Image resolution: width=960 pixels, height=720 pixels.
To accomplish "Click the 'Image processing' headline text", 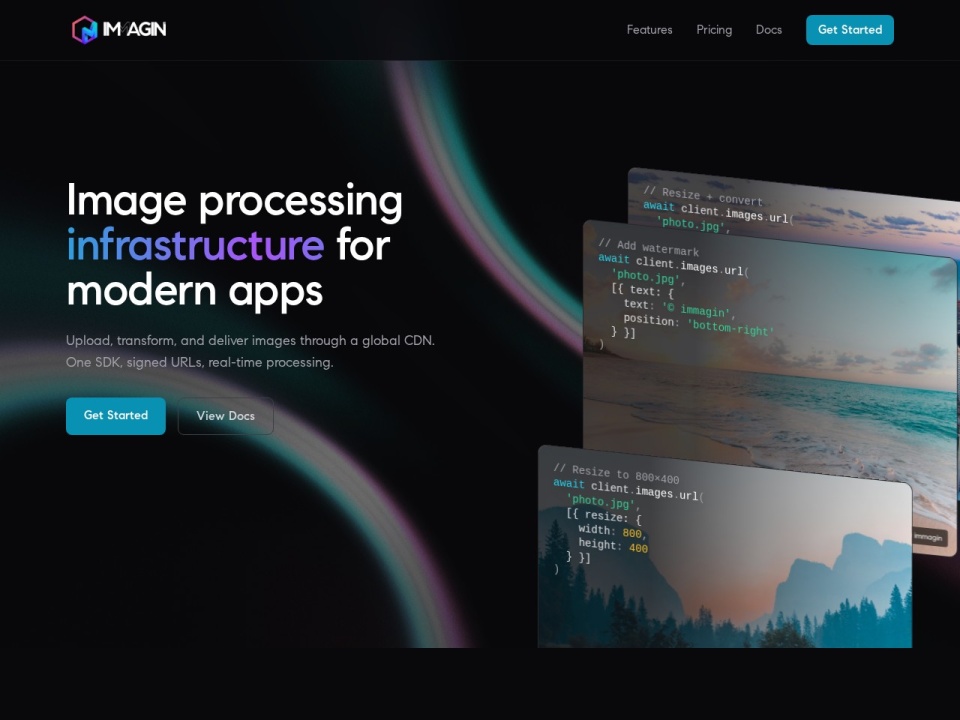I will 234,200.
